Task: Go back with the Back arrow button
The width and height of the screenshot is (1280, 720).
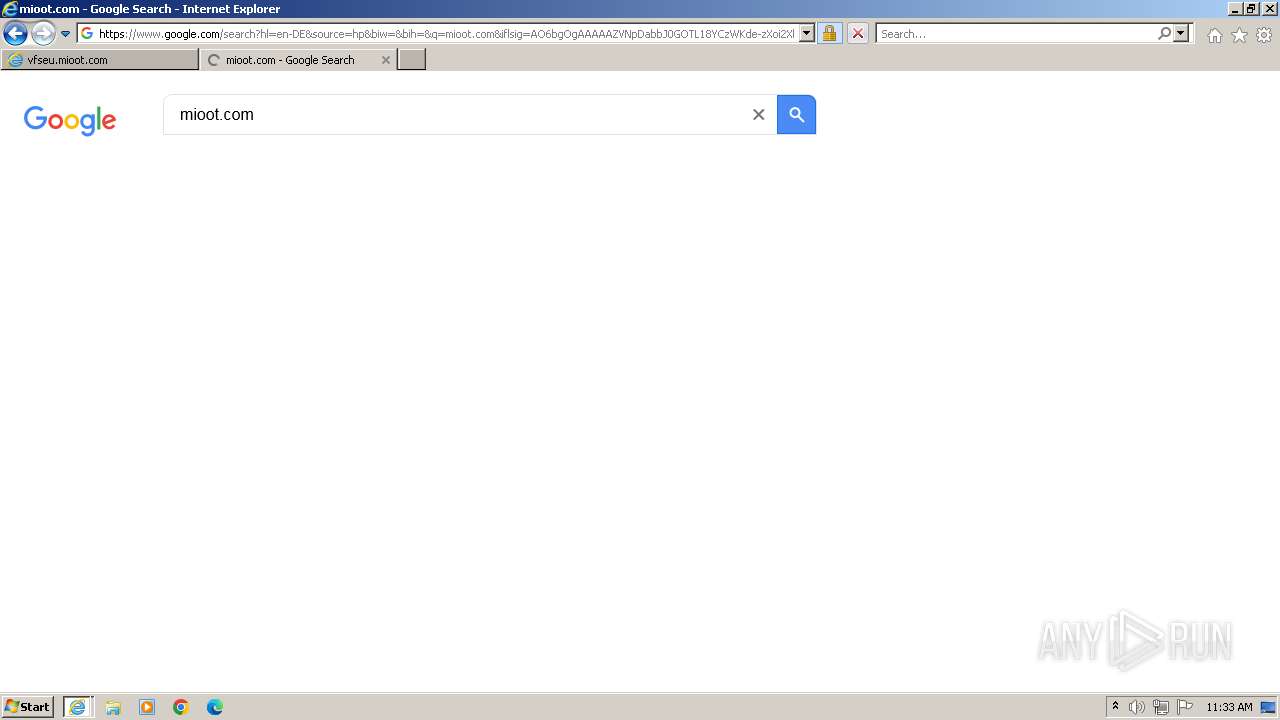Action: (15, 34)
